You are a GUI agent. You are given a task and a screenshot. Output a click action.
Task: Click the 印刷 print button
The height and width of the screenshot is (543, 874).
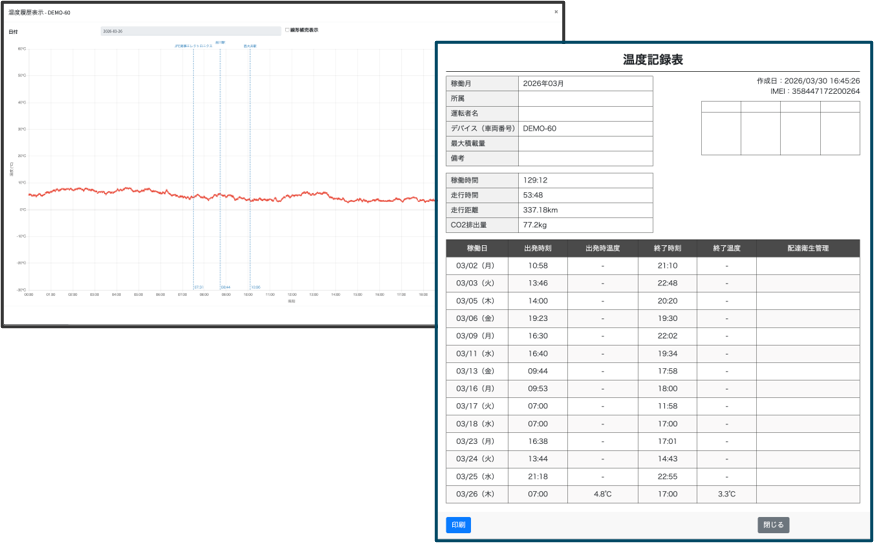(x=458, y=525)
